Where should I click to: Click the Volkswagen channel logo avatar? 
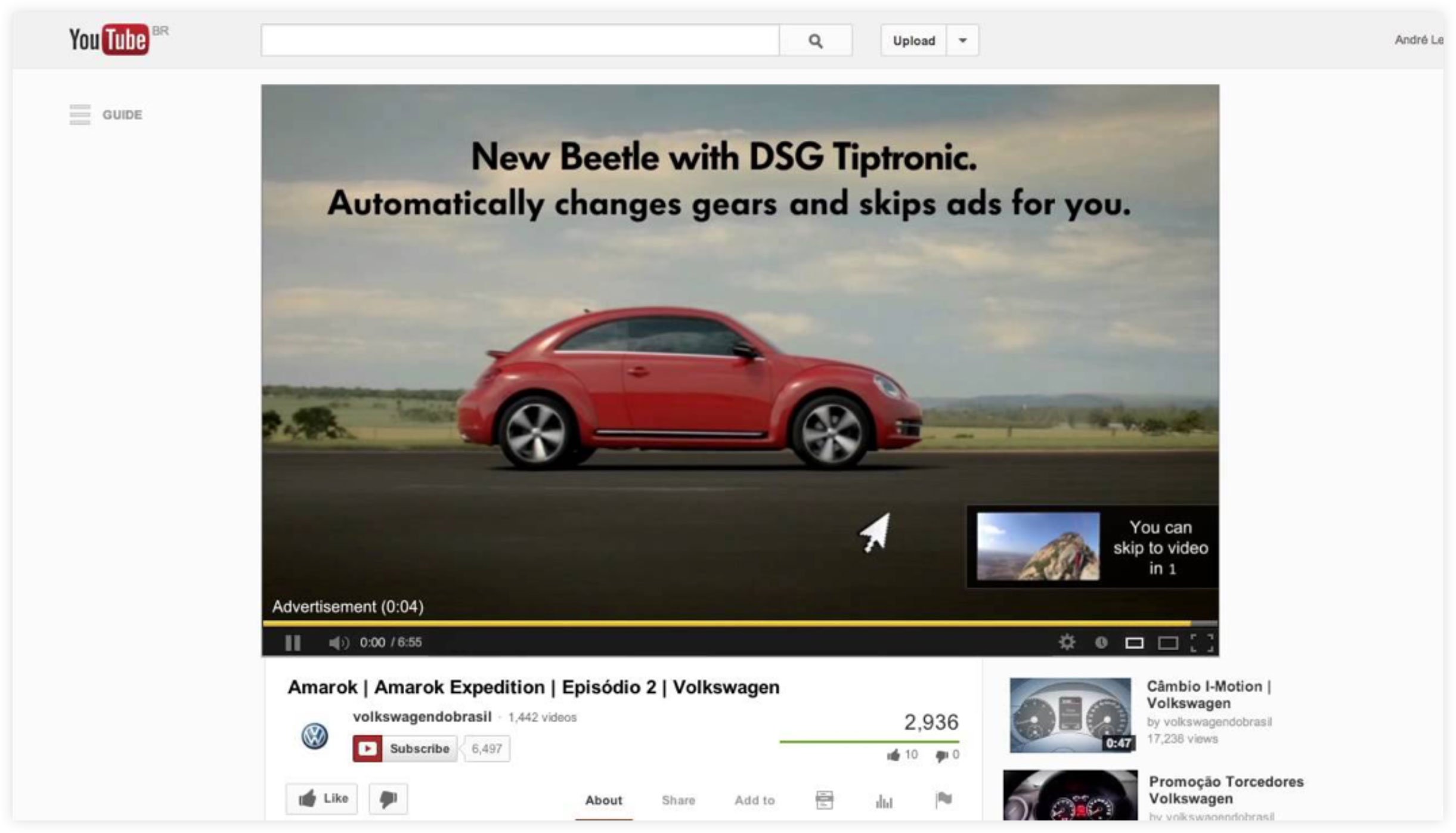[x=314, y=736]
